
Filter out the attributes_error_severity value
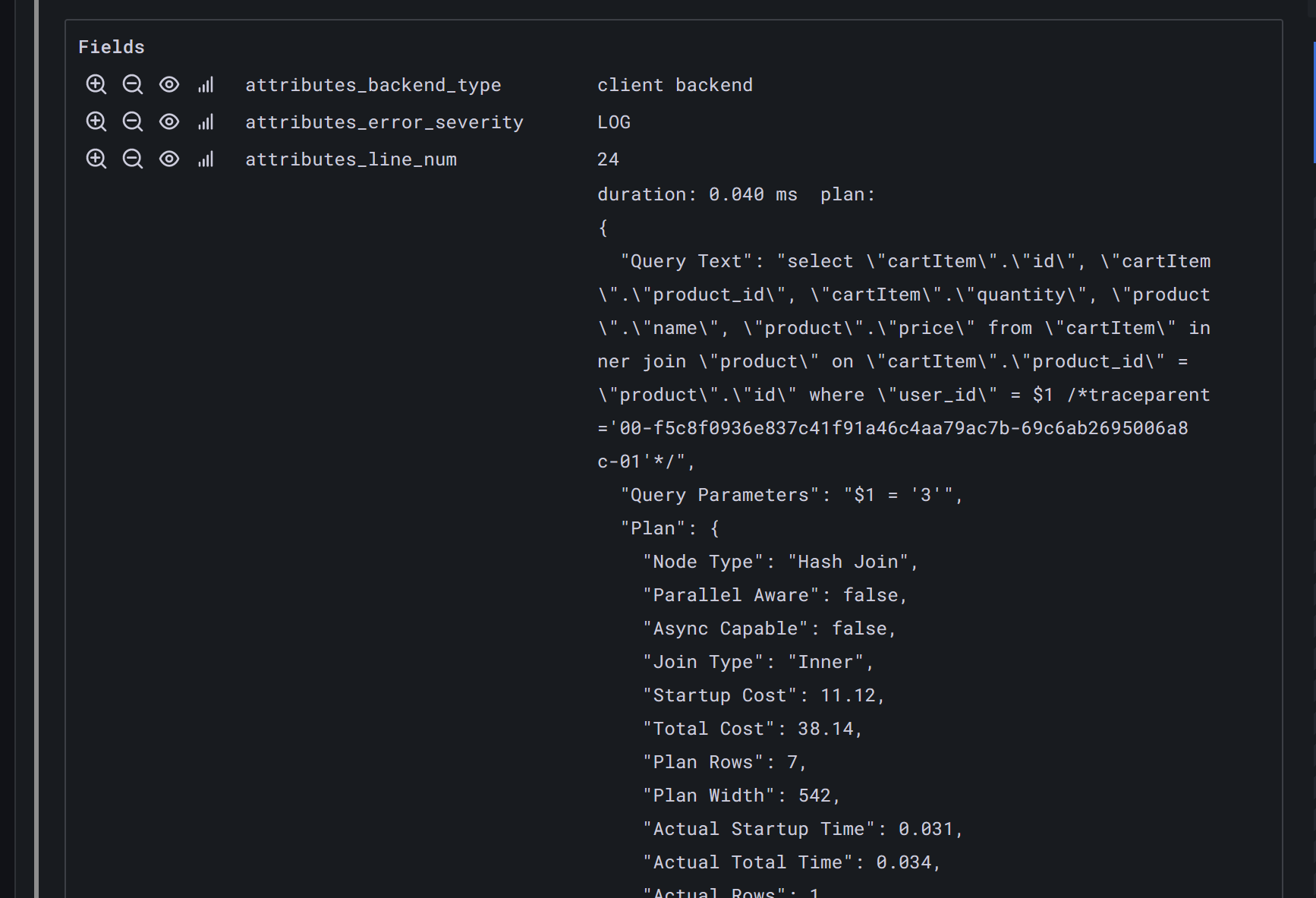(133, 121)
